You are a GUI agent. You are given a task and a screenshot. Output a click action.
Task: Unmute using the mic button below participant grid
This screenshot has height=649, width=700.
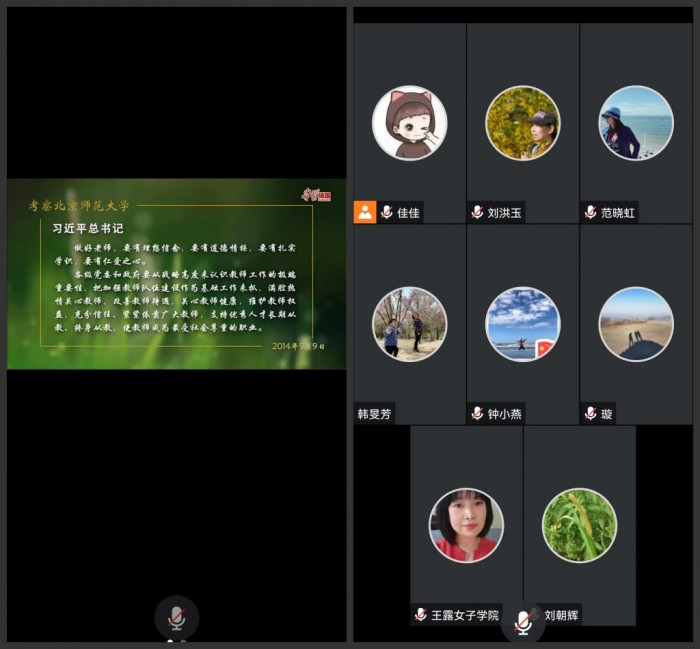tap(523, 622)
